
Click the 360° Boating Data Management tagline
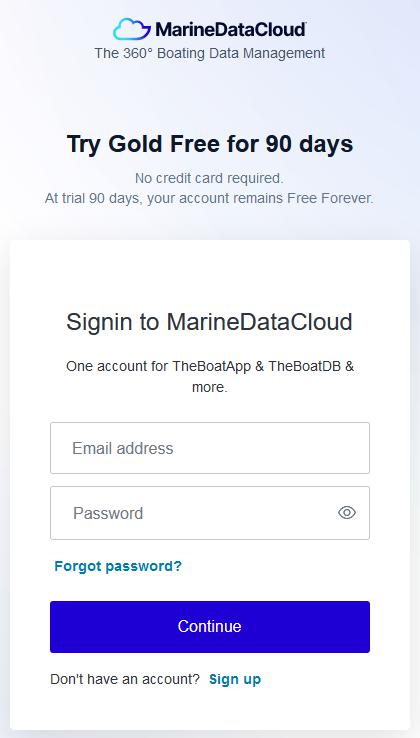click(x=210, y=53)
